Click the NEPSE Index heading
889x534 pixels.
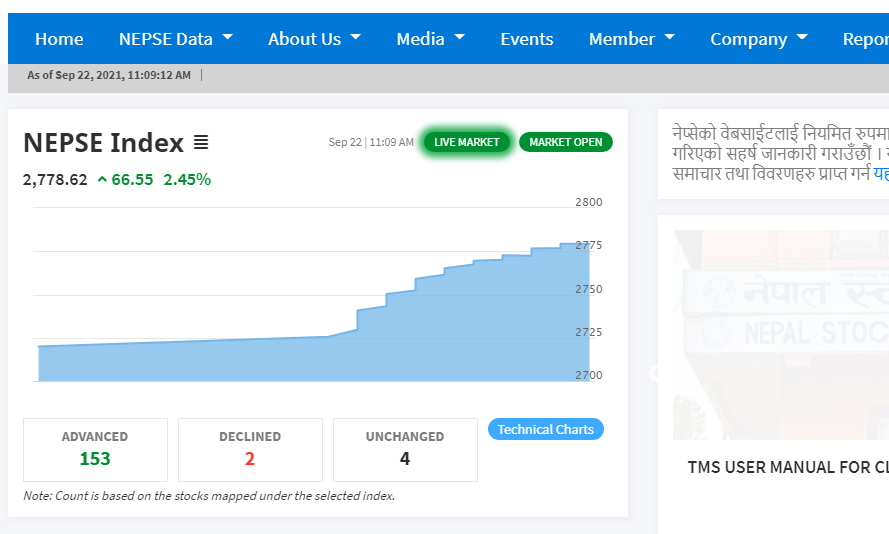(103, 142)
